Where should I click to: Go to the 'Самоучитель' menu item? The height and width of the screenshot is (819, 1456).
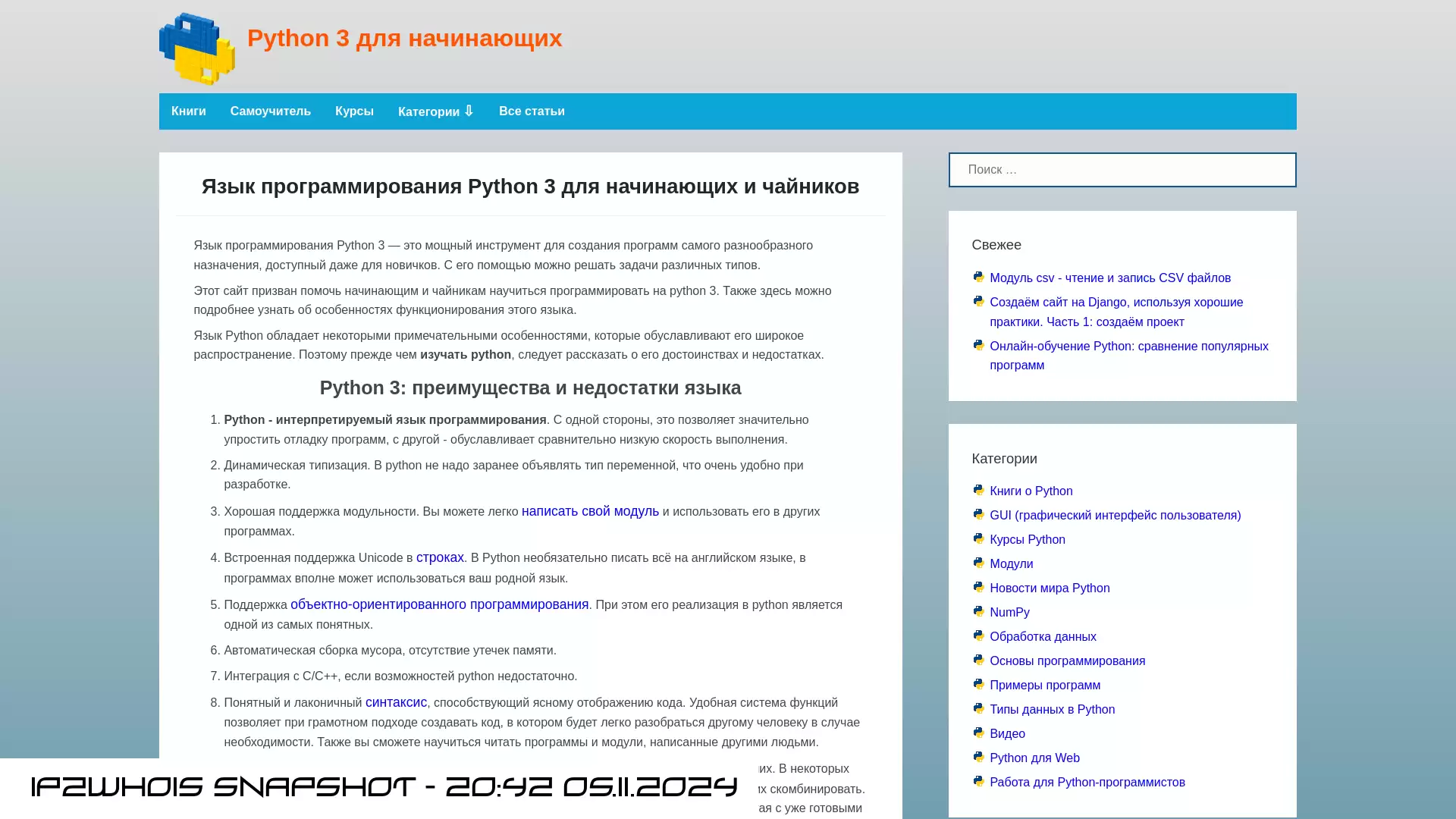[x=271, y=111]
